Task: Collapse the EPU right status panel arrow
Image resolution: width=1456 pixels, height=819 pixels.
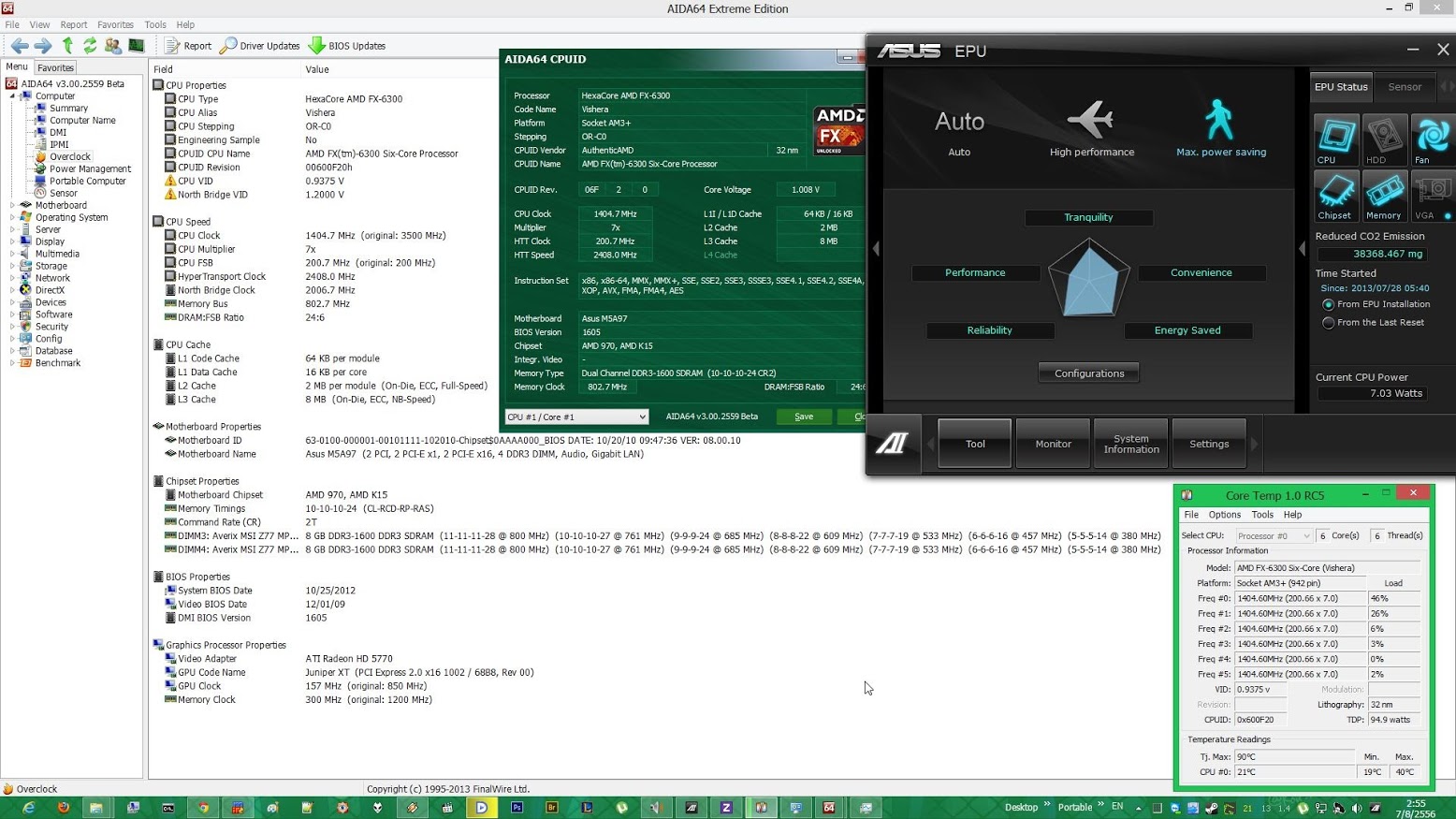Action: (x=1303, y=248)
